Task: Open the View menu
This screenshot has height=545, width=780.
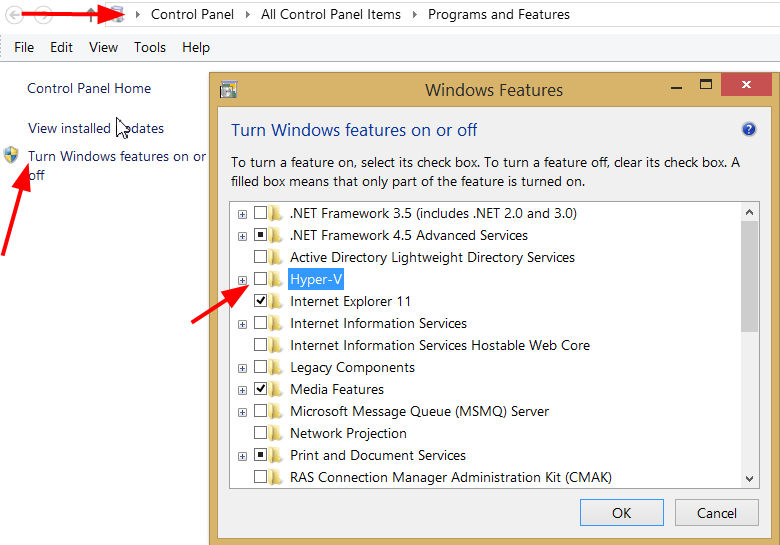Action: pyautogui.click(x=103, y=47)
